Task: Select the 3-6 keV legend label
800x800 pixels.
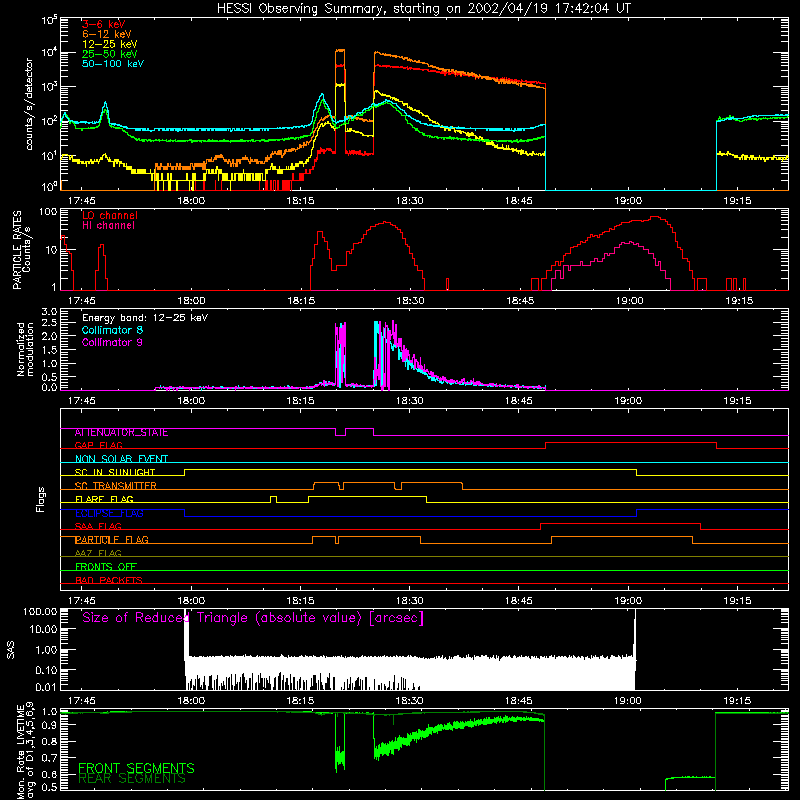Action: point(104,24)
